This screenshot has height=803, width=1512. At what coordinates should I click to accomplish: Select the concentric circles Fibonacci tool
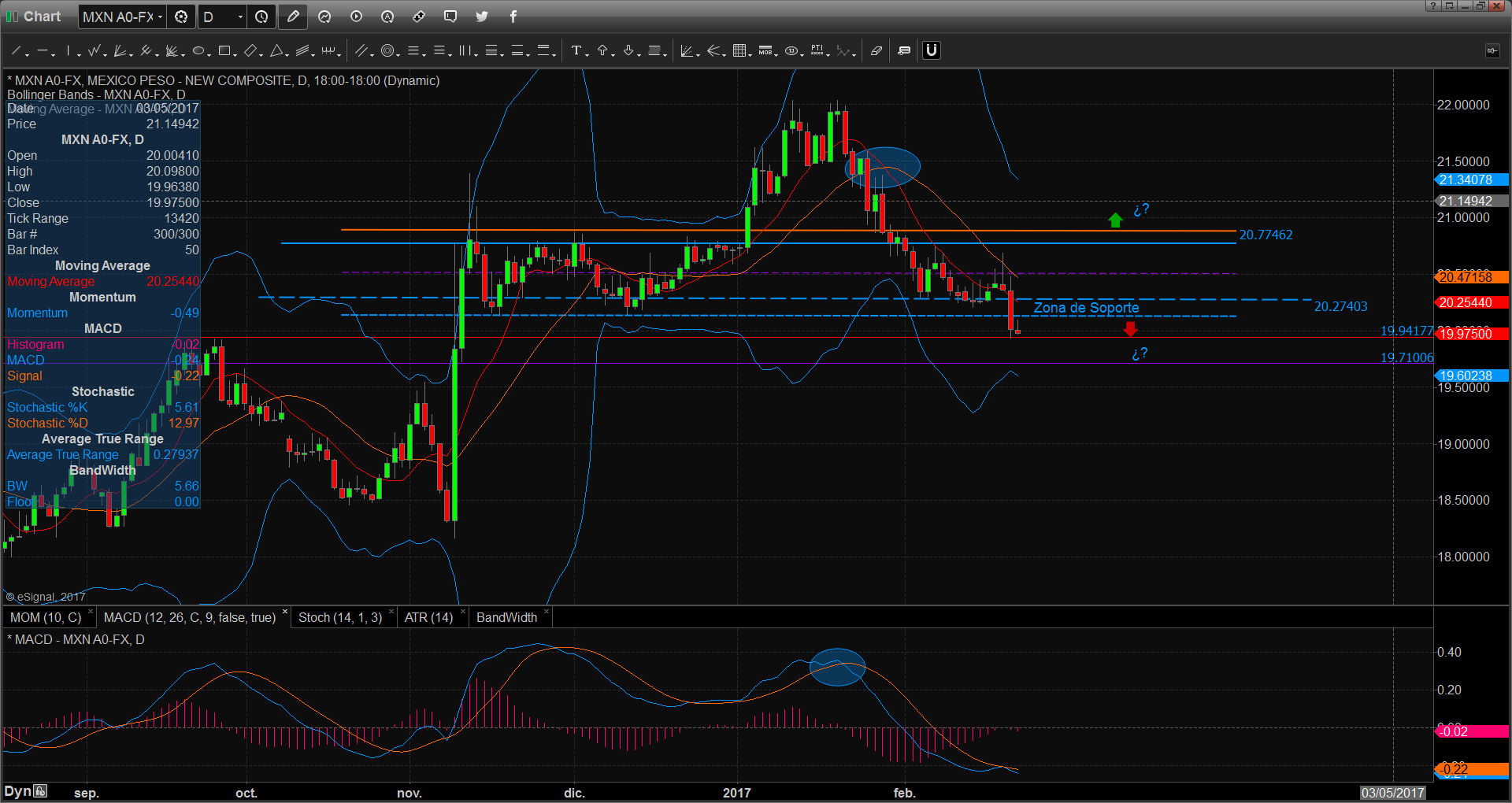point(387,51)
